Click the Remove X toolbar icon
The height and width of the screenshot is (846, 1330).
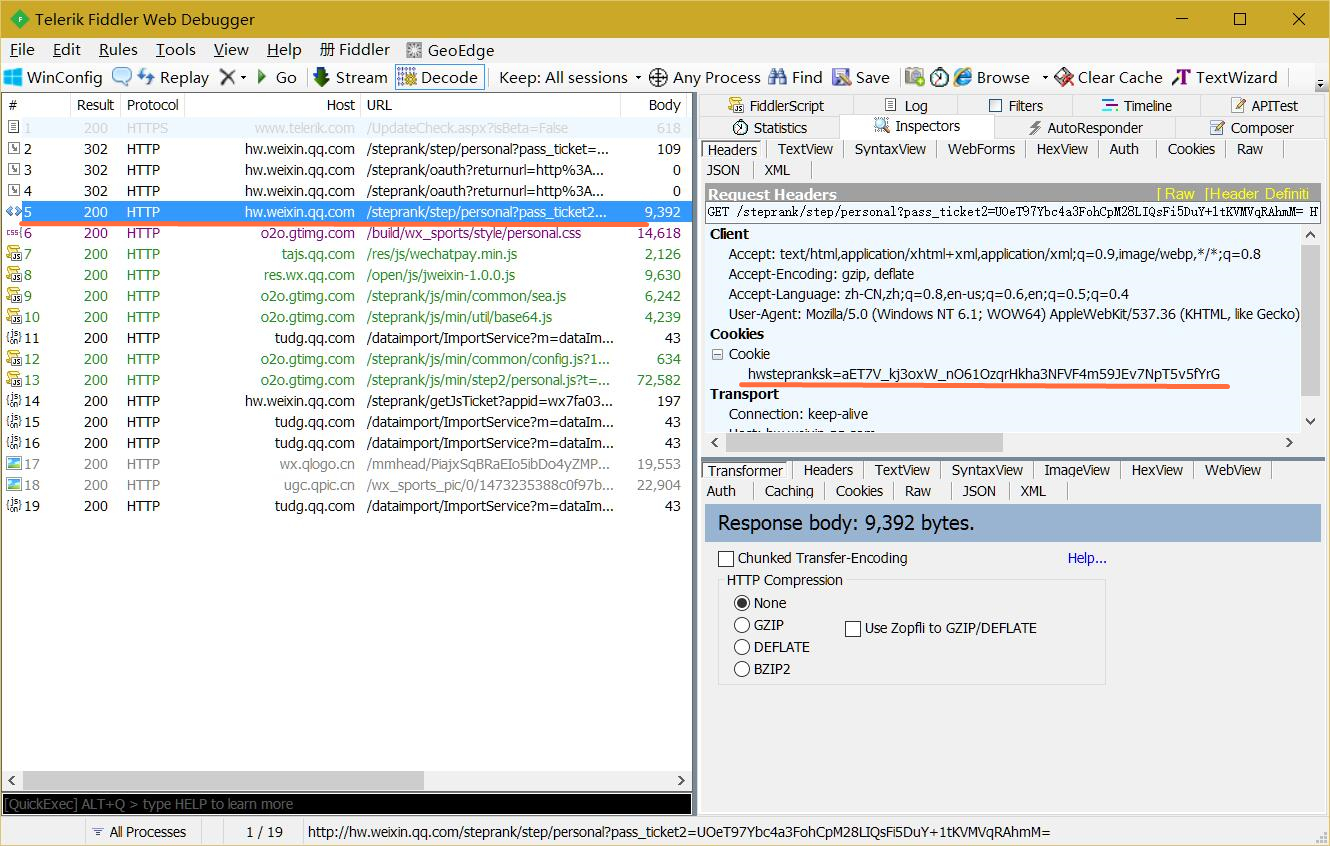point(228,77)
